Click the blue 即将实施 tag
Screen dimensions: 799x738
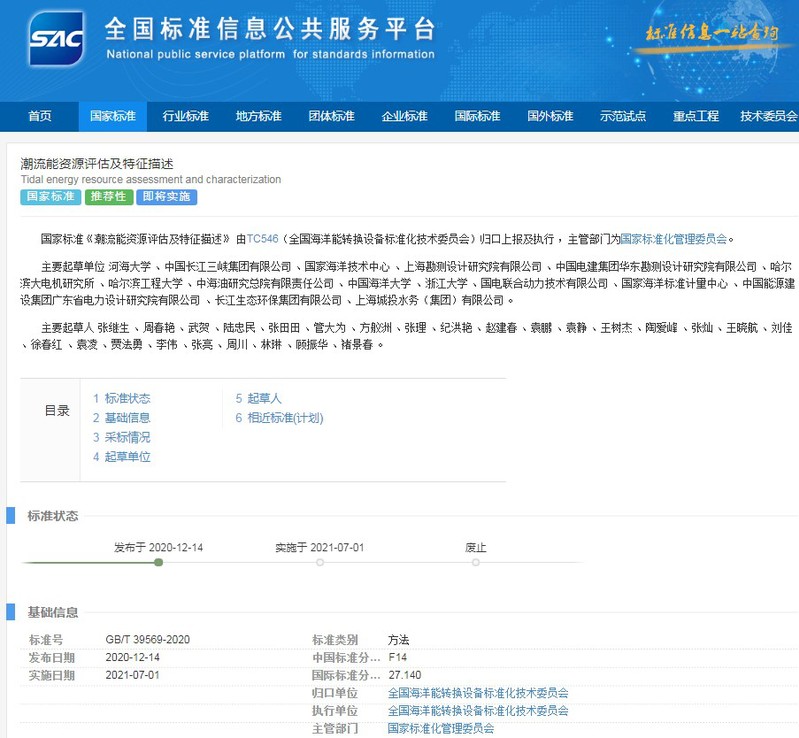(x=166, y=197)
